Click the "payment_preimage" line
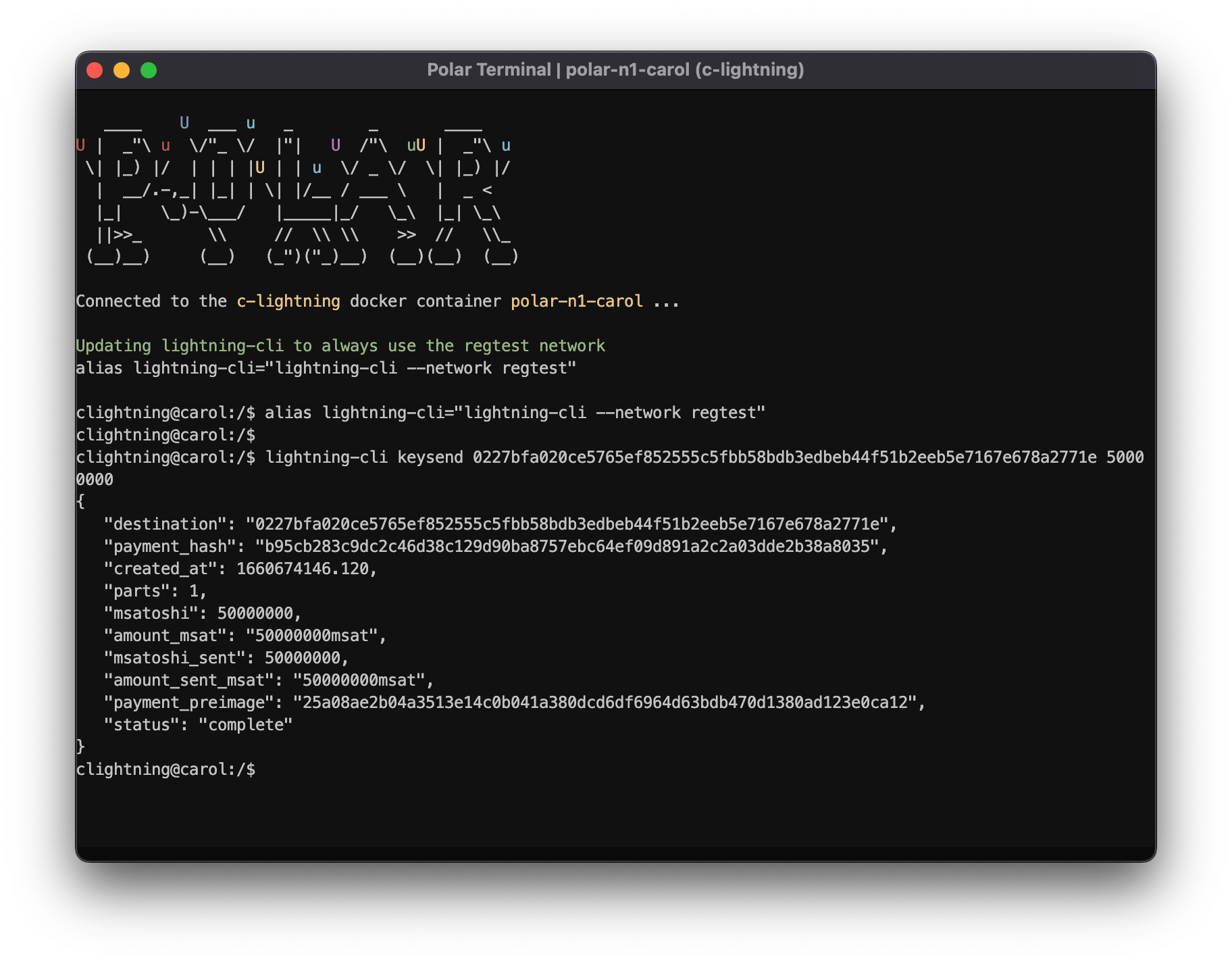The height and width of the screenshot is (962, 1232). coord(515,703)
